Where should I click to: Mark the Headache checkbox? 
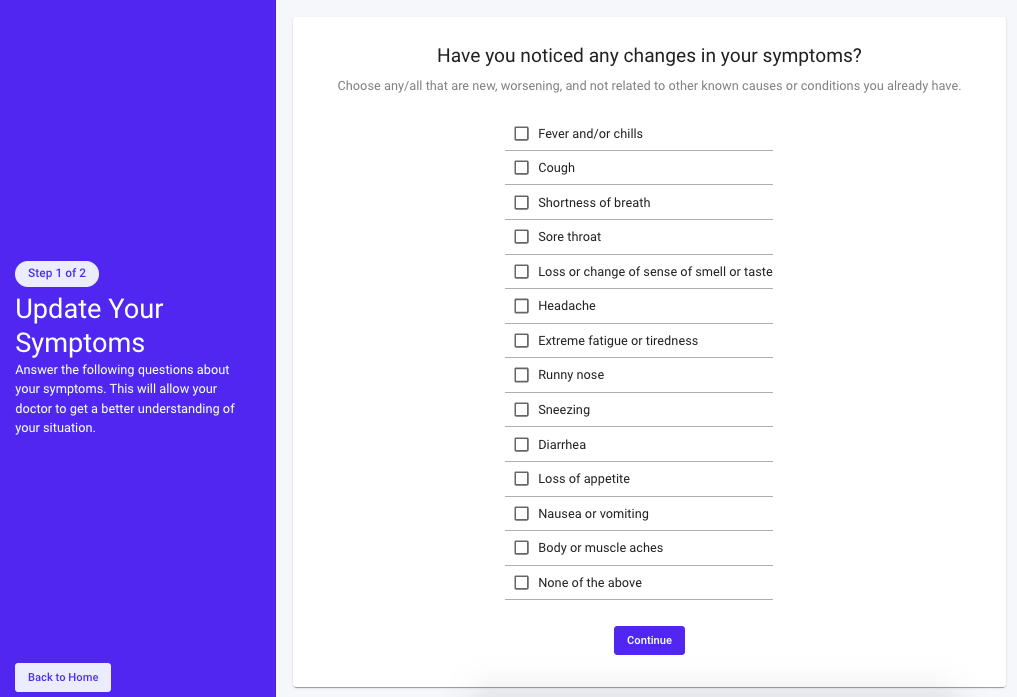pos(521,306)
